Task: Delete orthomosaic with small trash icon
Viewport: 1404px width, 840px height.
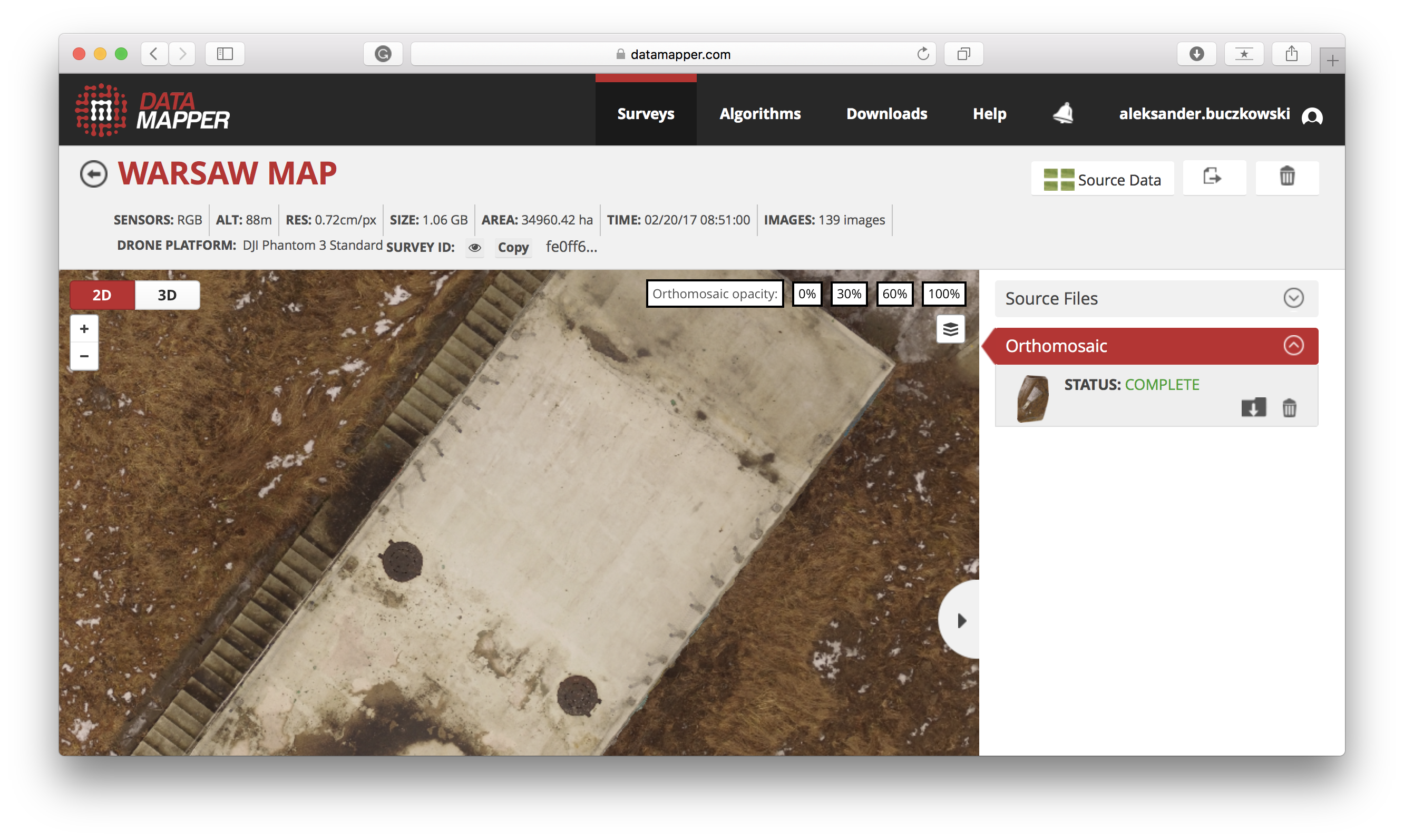Action: (1289, 407)
